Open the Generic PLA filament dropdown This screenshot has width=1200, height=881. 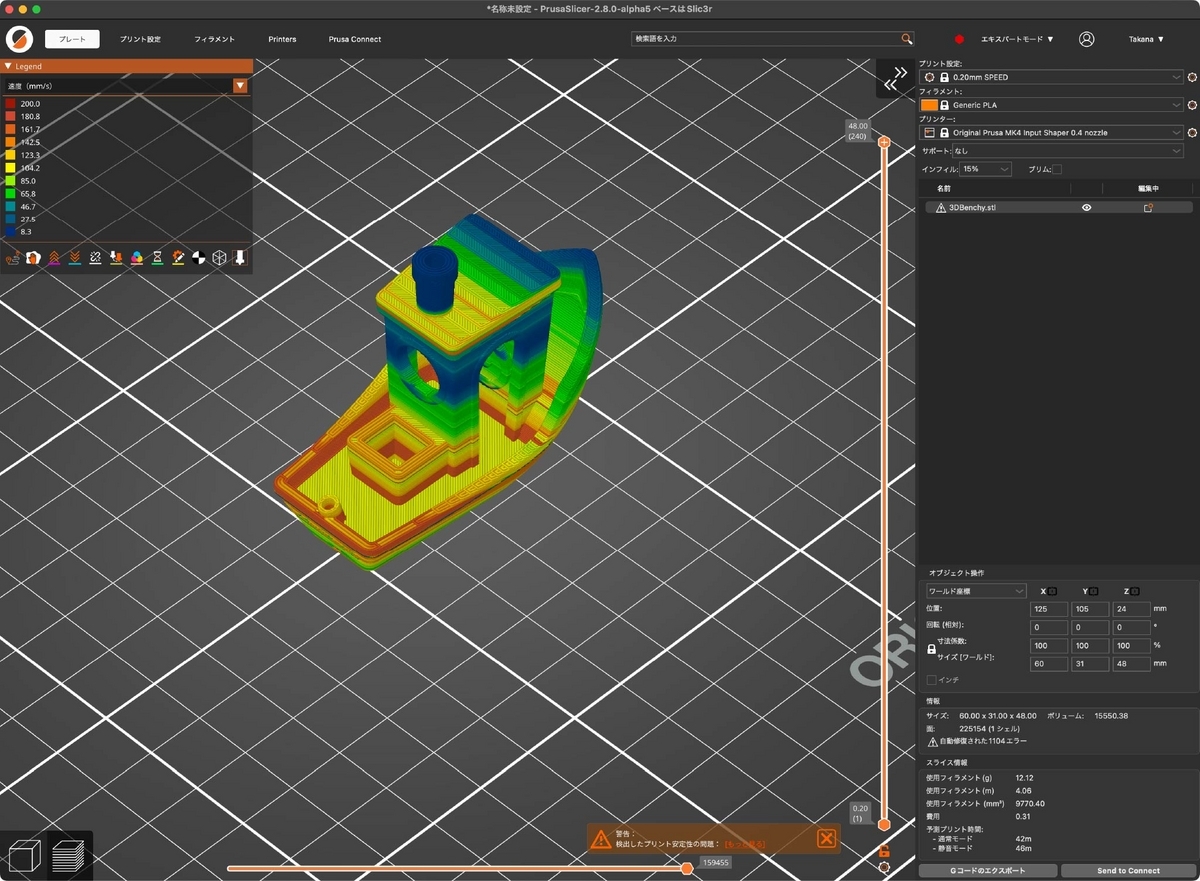[1051, 105]
